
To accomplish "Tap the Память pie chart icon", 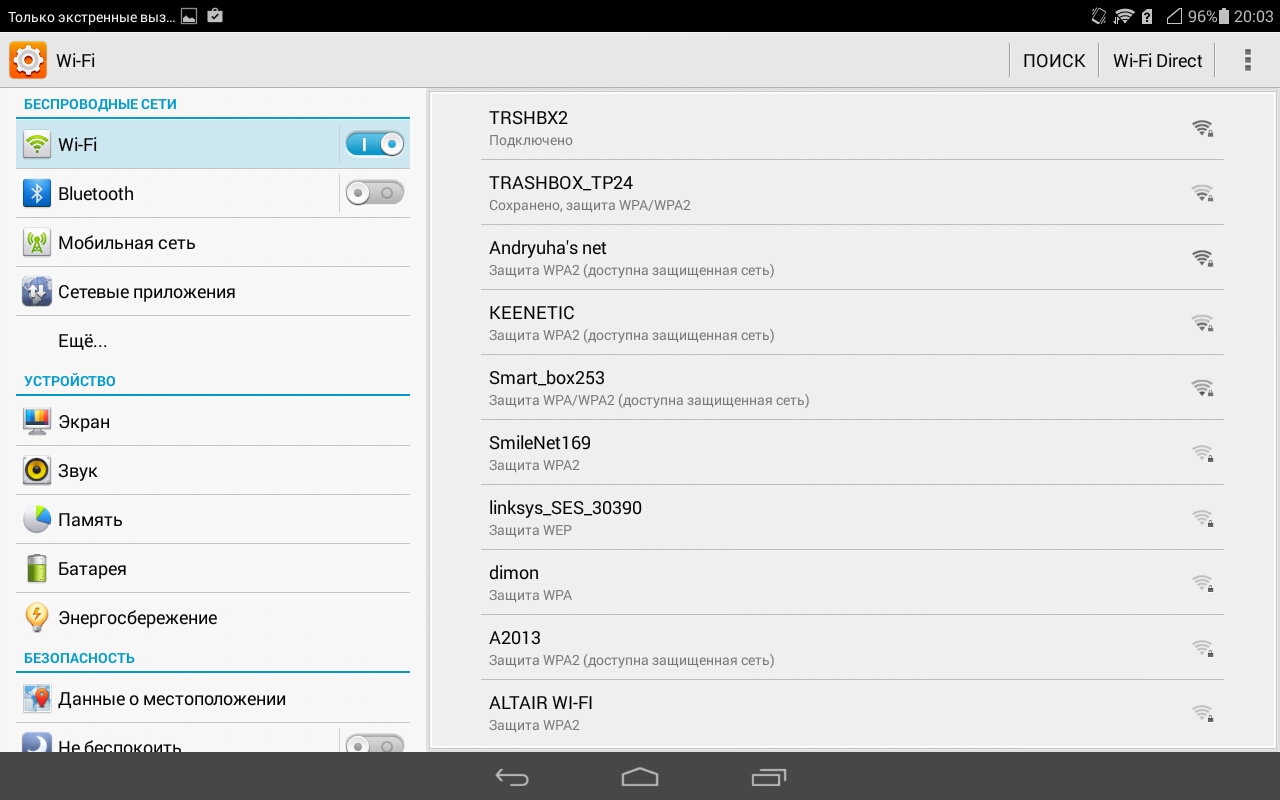I will [37, 519].
